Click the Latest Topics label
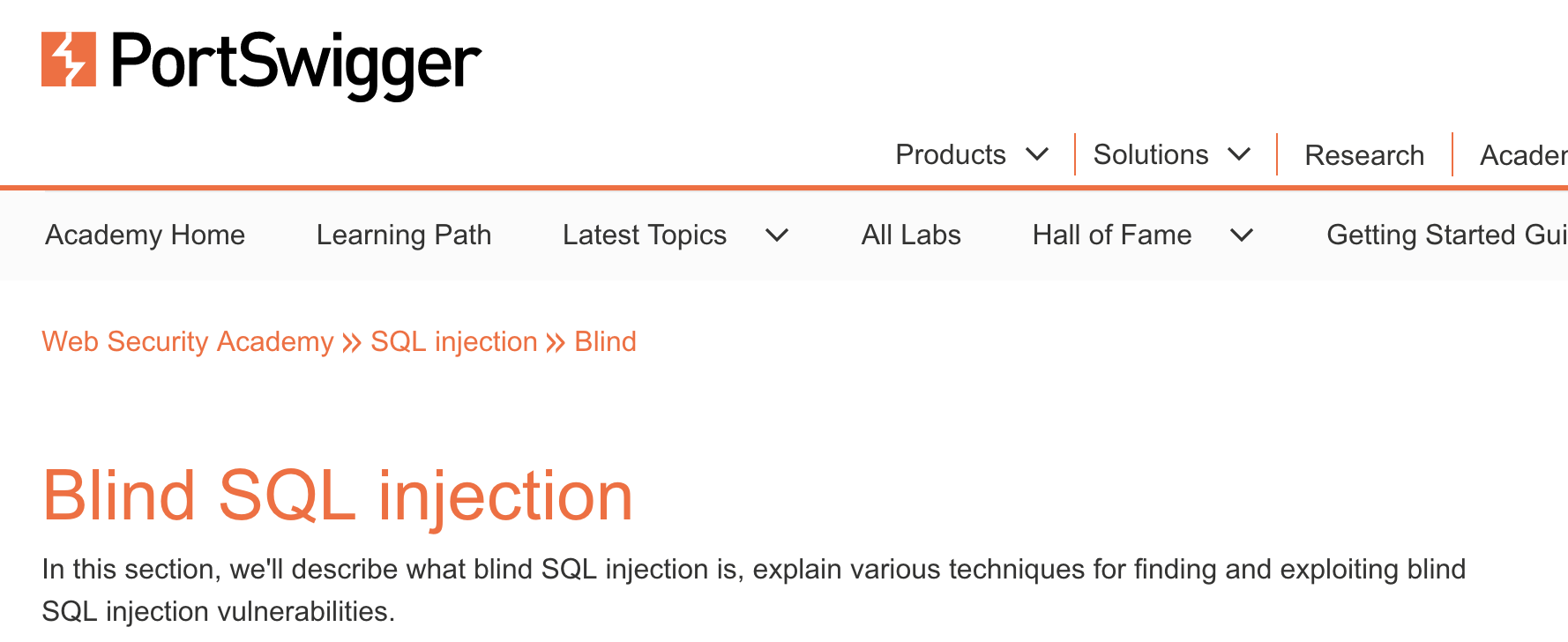 [644, 235]
